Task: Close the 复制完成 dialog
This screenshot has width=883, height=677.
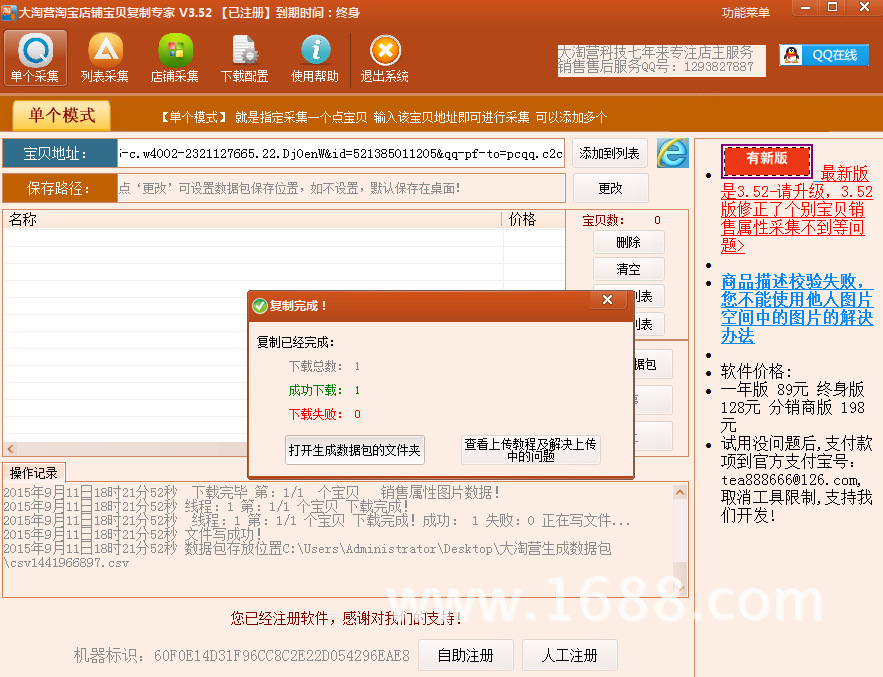Action: pyautogui.click(x=608, y=300)
